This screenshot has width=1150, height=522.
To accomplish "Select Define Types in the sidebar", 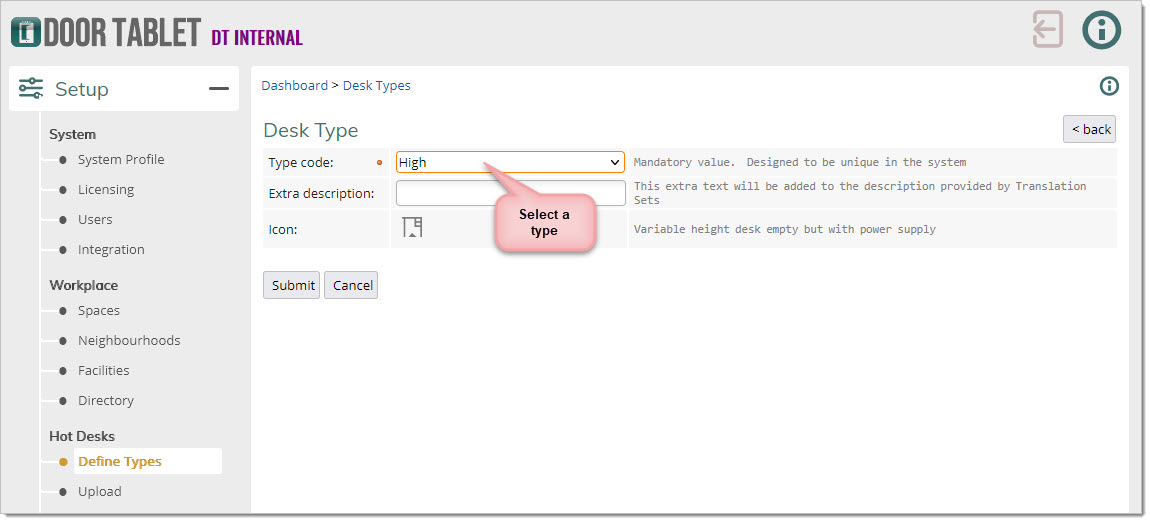I will [120, 462].
